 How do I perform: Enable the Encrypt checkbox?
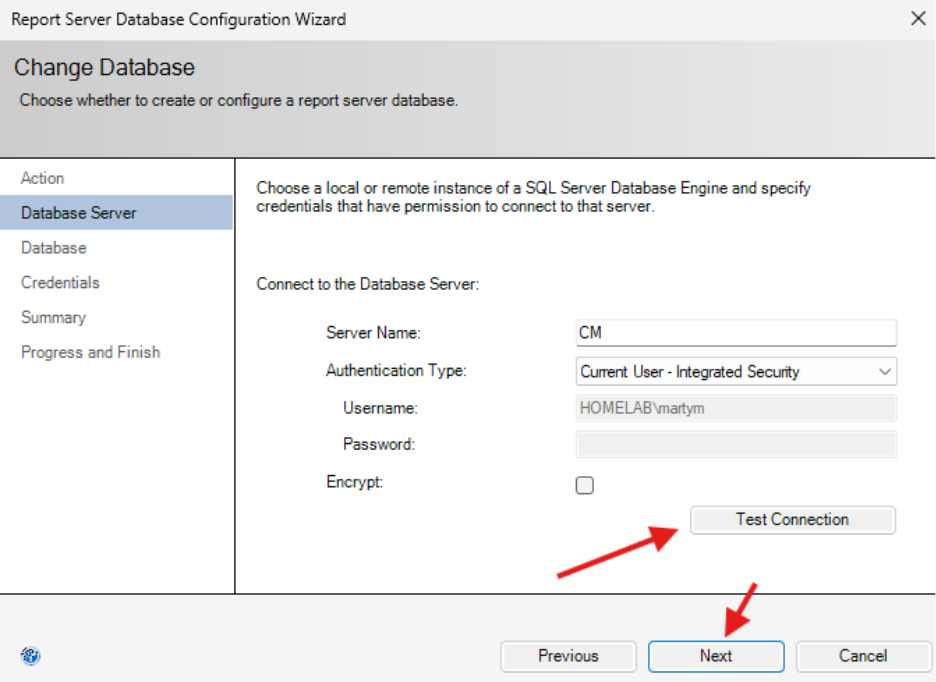pos(585,485)
